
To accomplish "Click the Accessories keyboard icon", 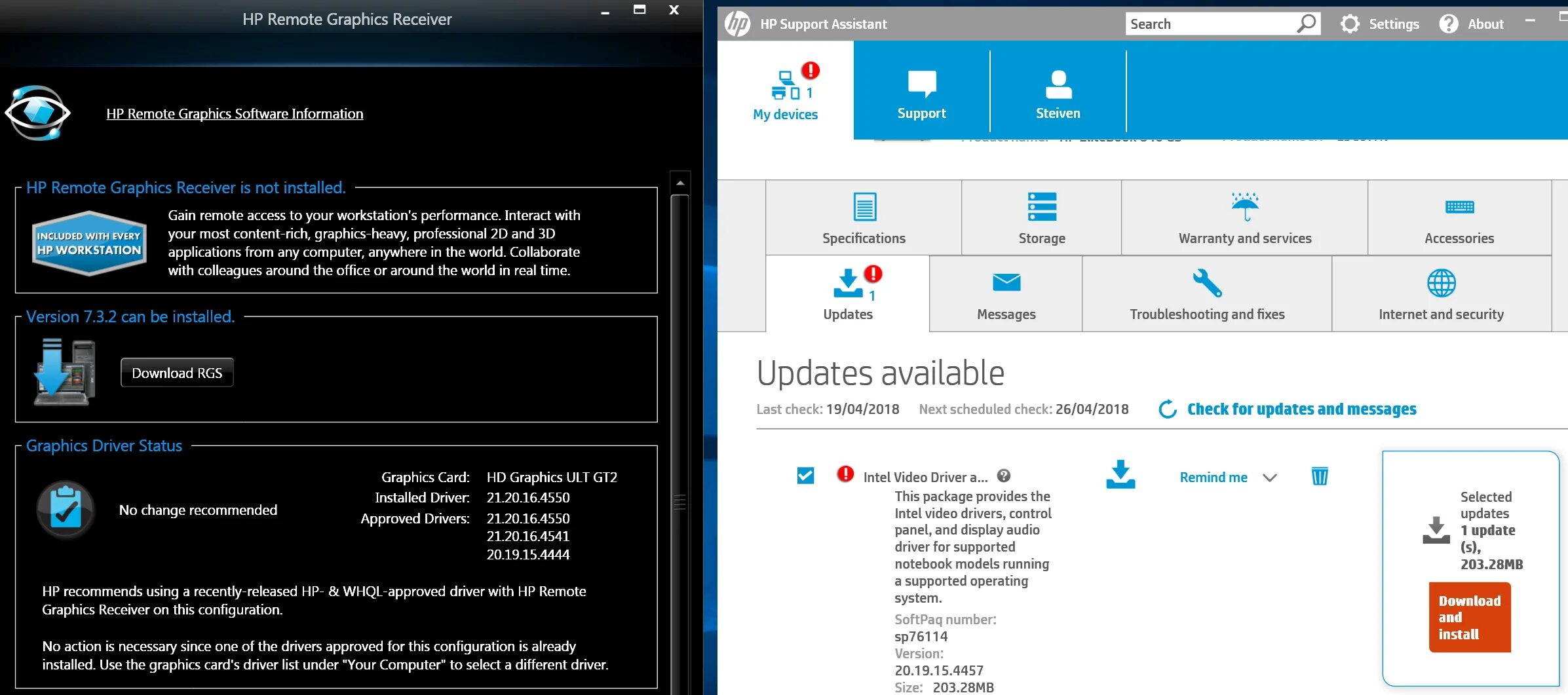I will (1460, 208).
